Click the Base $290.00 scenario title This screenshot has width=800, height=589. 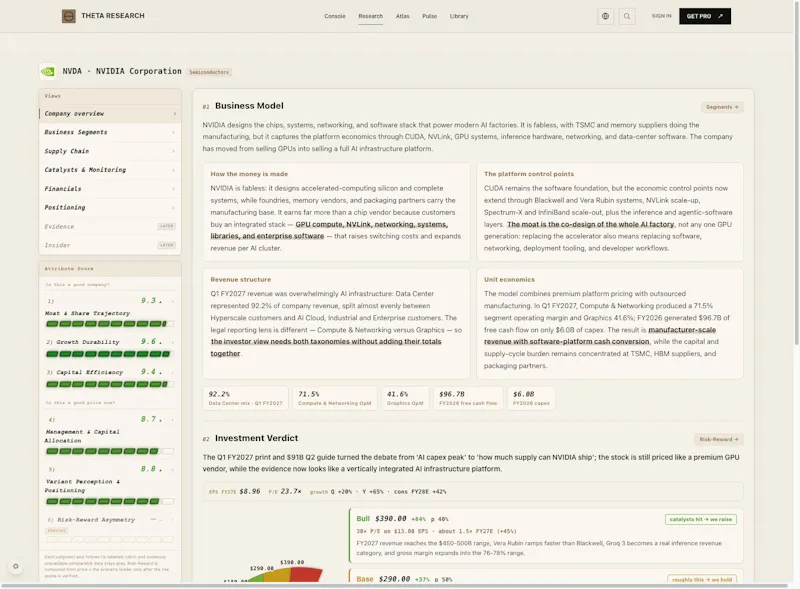pyautogui.click(x=383, y=579)
